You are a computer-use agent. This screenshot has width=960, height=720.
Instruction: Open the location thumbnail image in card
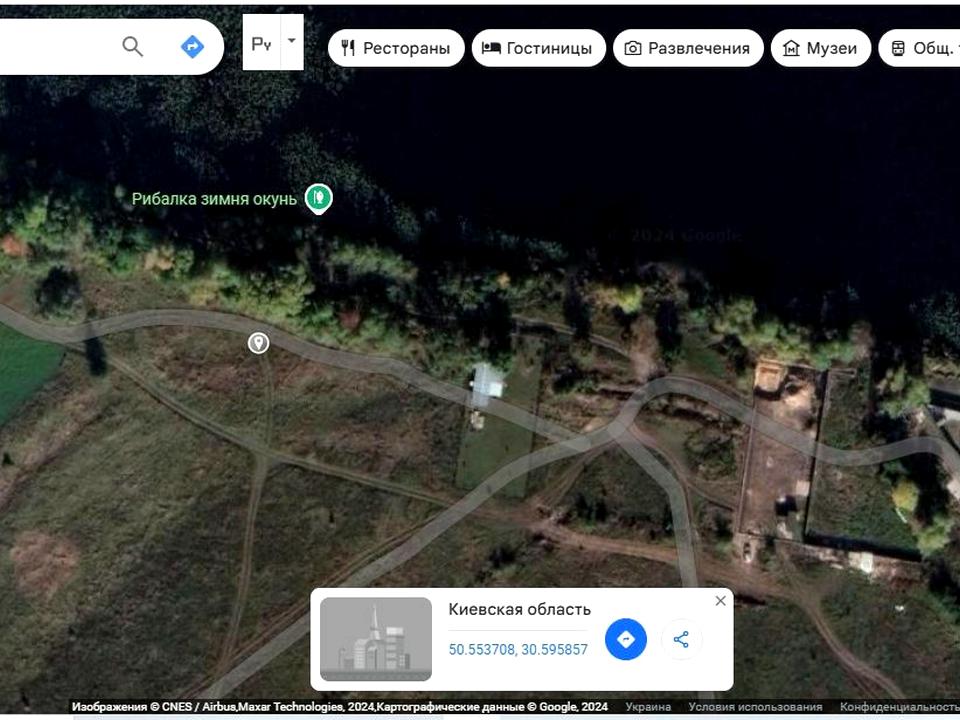pos(376,639)
